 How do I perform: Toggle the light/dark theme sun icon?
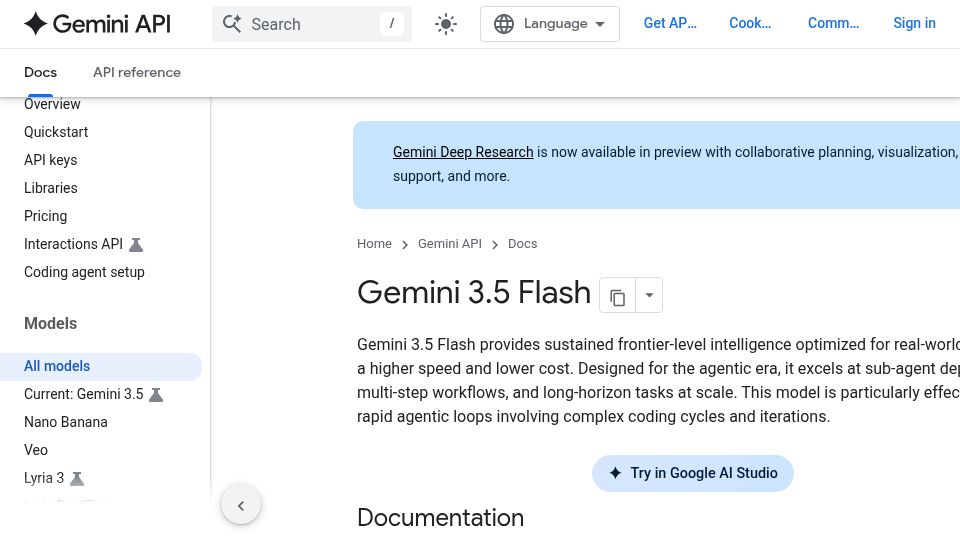[x=446, y=24]
